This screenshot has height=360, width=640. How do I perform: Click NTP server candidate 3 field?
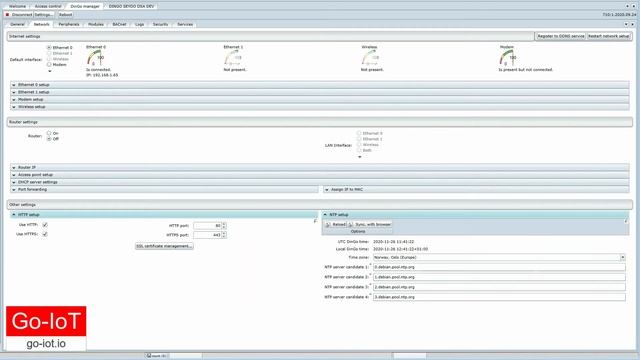[499, 287]
